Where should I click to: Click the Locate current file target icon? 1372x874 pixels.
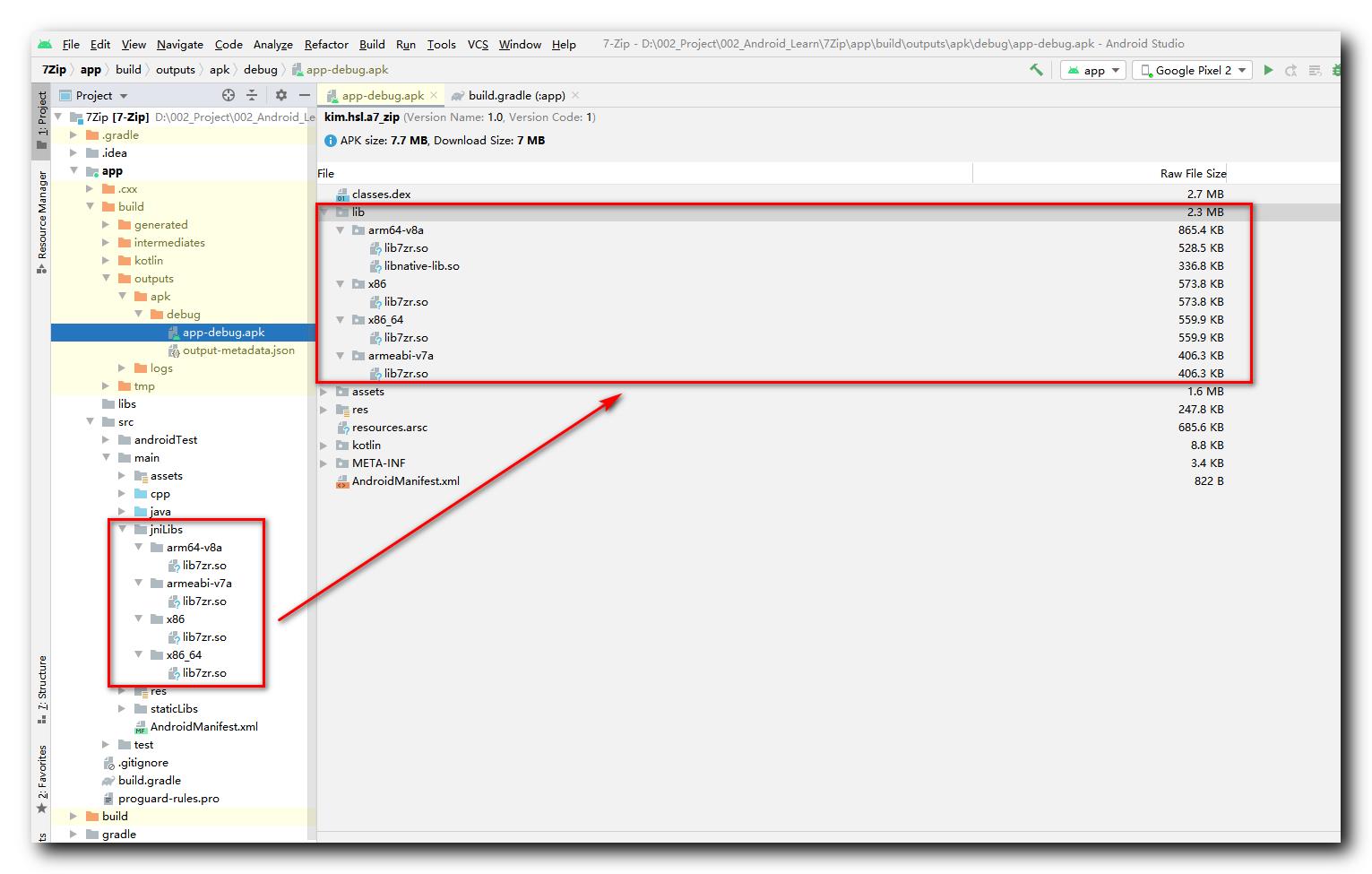pos(229,95)
